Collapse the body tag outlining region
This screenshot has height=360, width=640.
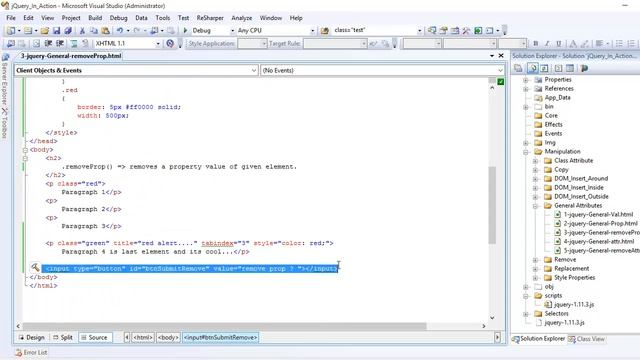tap(25, 150)
